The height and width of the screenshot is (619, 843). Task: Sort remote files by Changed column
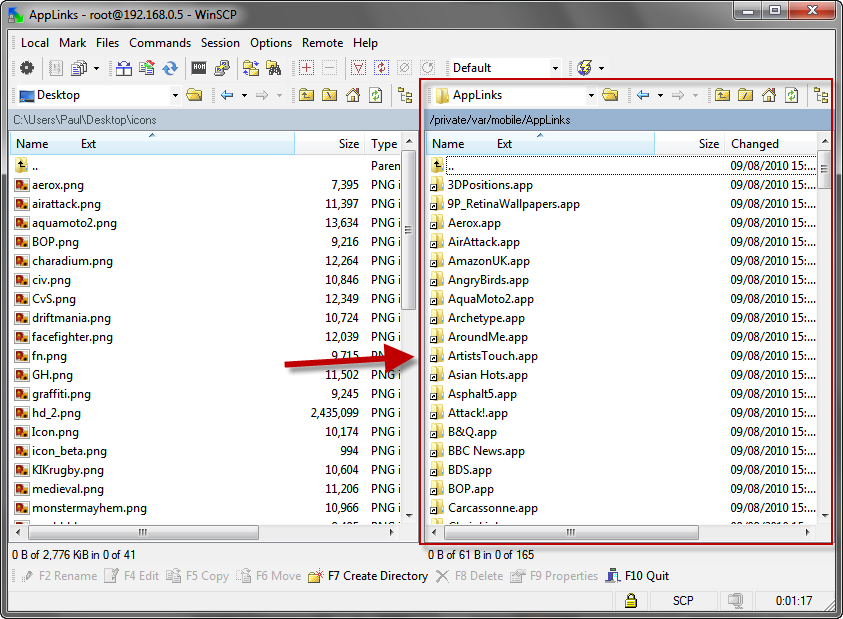(x=771, y=144)
